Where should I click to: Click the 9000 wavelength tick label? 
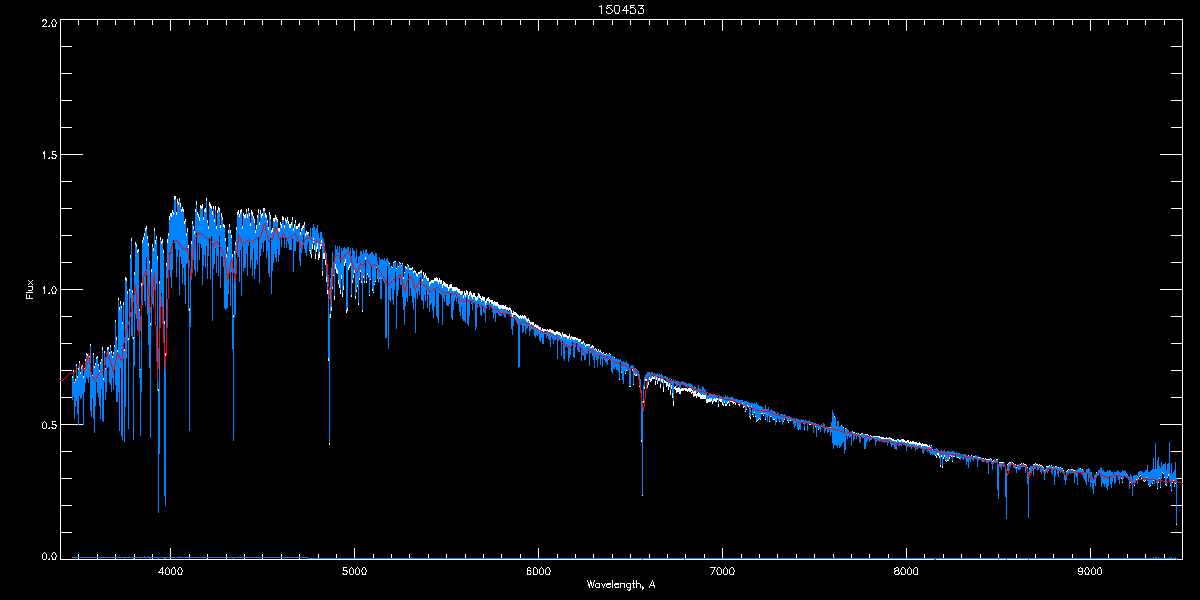click(1090, 572)
